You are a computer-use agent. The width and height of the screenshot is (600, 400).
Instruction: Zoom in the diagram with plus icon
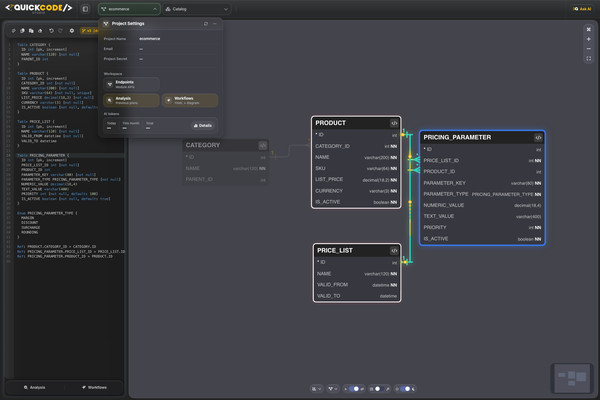(x=589, y=39)
